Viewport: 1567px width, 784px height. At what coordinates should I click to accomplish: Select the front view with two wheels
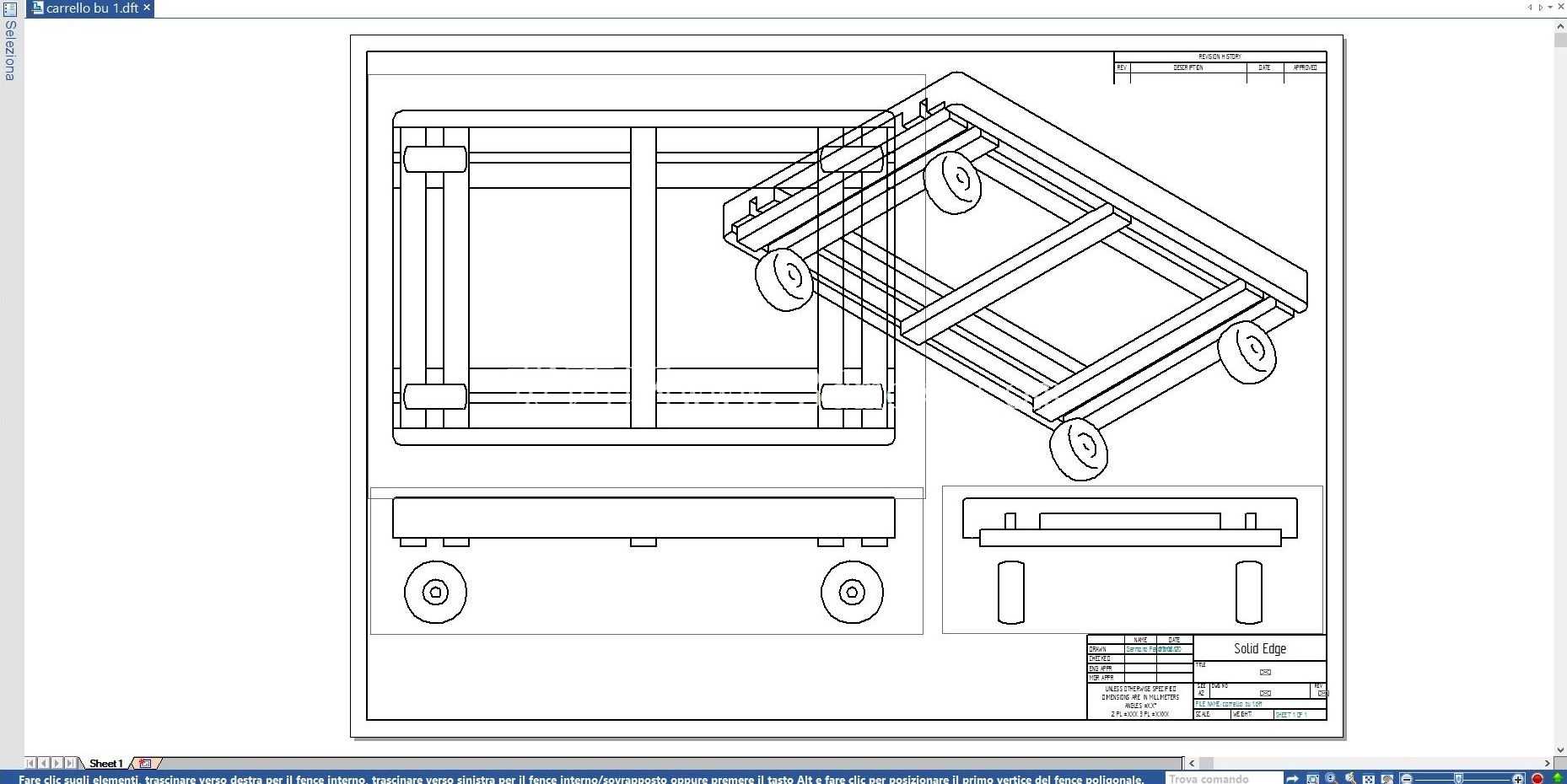click(646, 561)
